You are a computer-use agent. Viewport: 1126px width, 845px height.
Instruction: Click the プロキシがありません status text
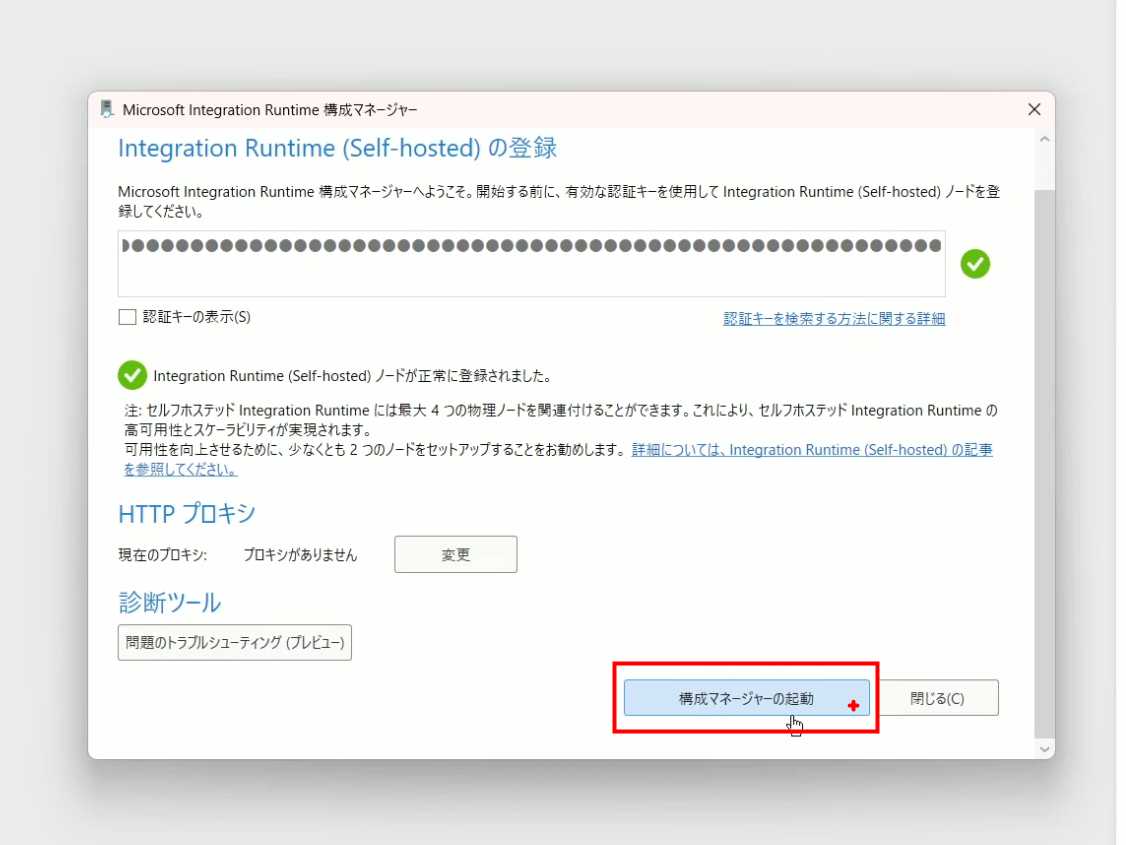(300, 555)
